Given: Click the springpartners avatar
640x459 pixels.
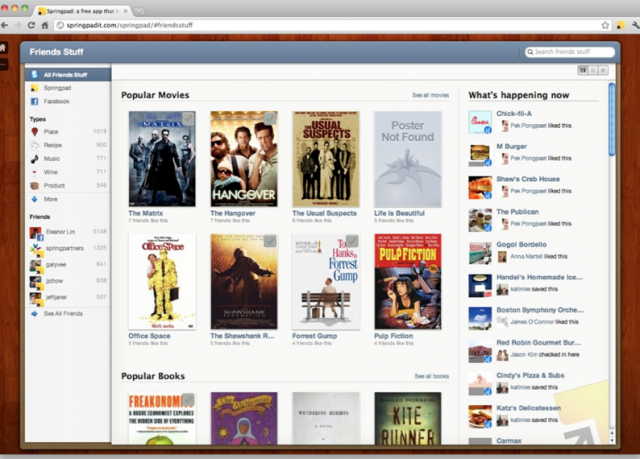Looking at the screenshot, I should pos(36,249).
